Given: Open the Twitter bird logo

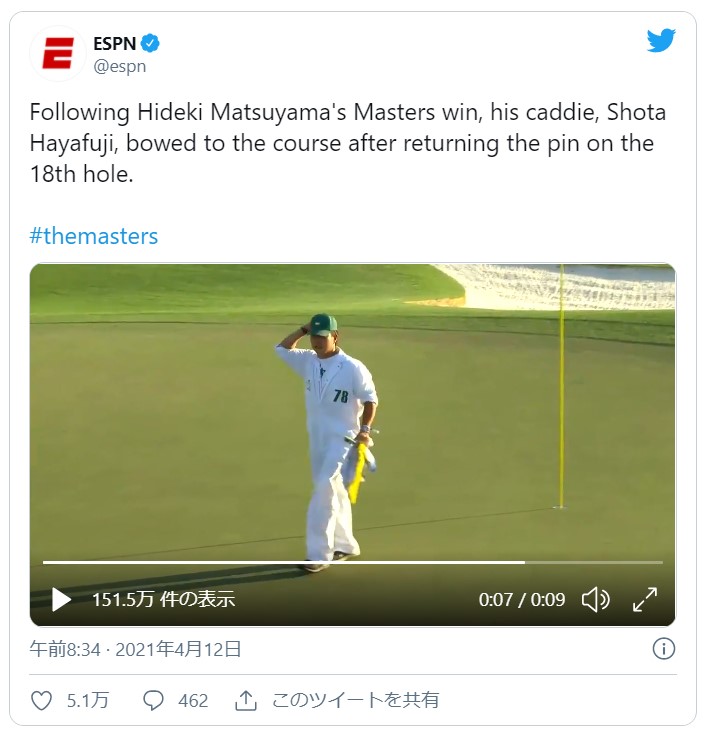Looking at the screenshot, I should 661,41.
